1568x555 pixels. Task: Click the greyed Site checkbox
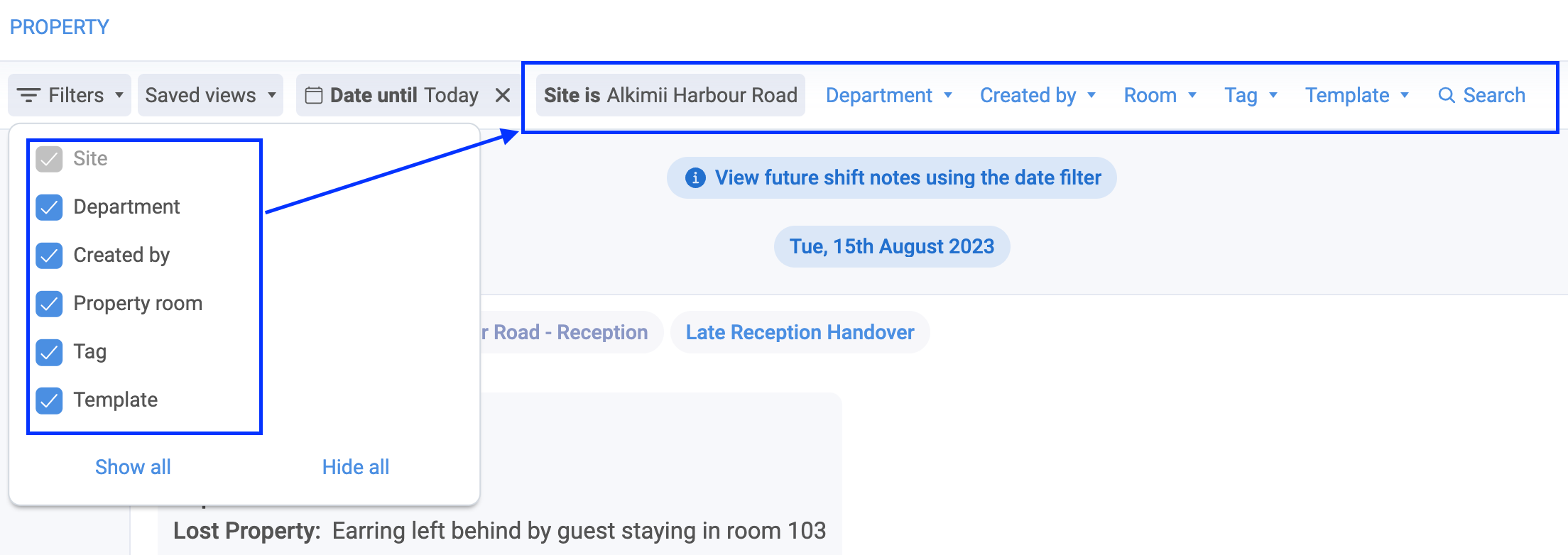point(50,159)
